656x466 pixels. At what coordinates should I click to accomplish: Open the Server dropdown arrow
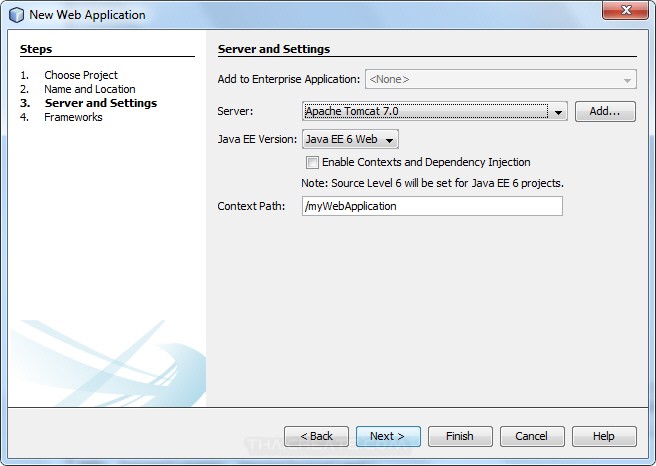(x=559, y=112)
